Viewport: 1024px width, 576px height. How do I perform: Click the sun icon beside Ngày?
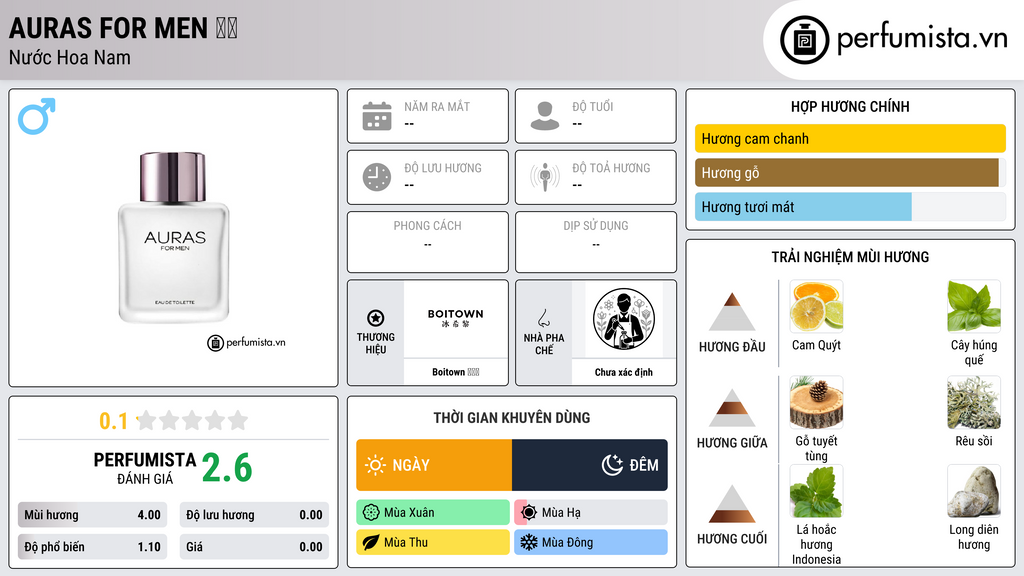376,465
